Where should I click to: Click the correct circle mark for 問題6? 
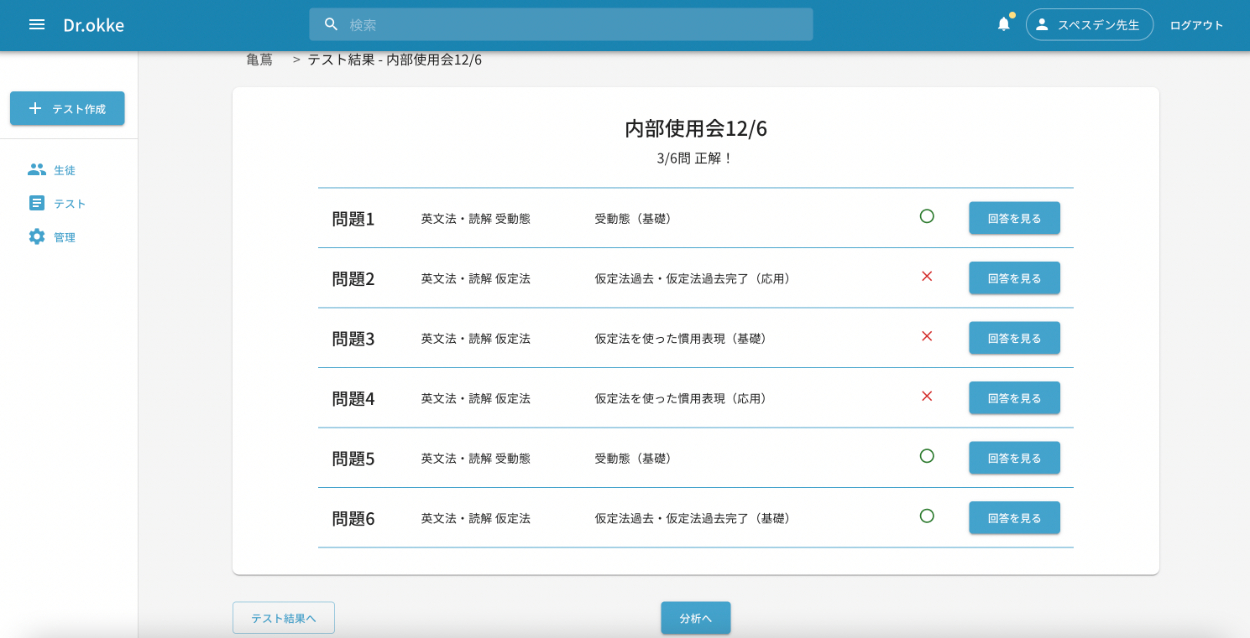pyautogui.click(x=927, y=516)
